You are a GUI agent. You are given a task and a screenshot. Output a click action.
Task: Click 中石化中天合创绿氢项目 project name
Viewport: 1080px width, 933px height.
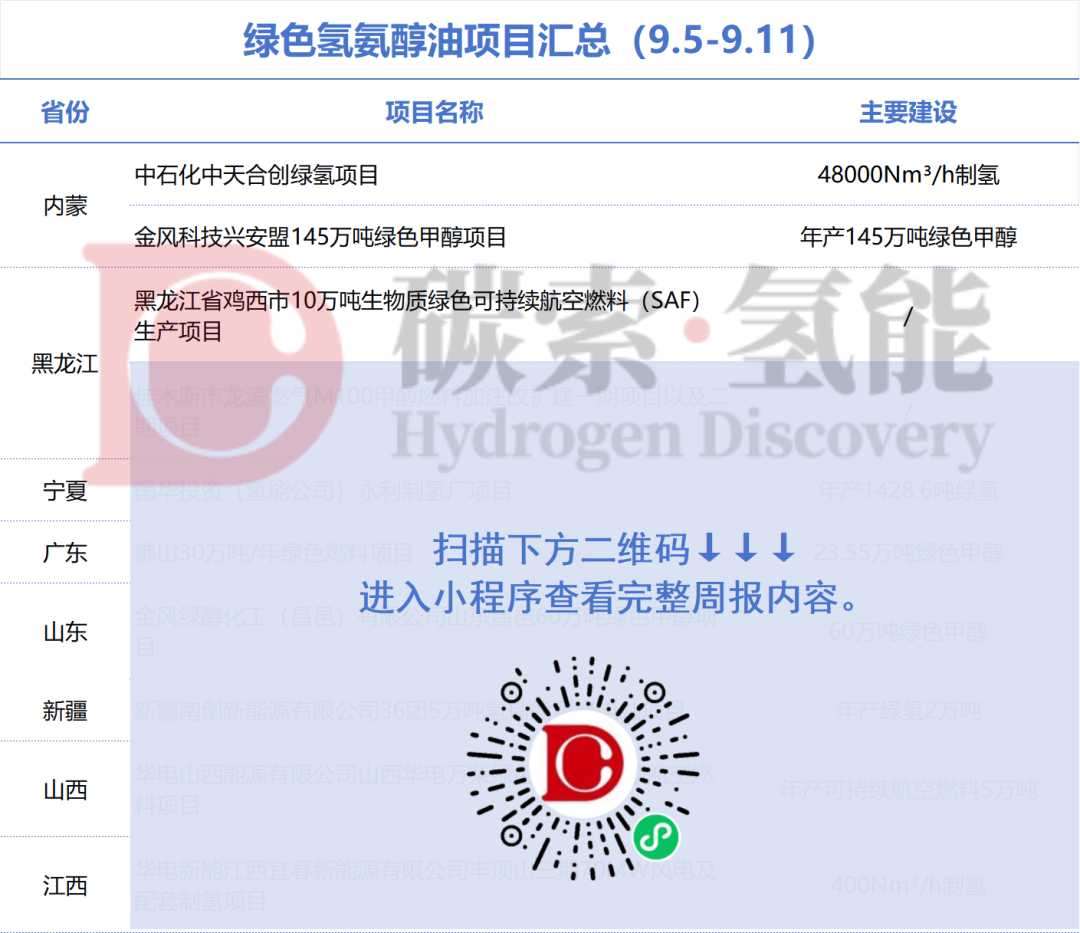click(x=256, y=175)
